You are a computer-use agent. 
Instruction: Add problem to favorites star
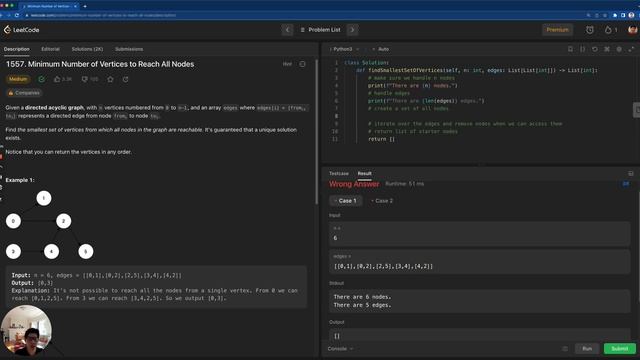(x=110, y=79)
